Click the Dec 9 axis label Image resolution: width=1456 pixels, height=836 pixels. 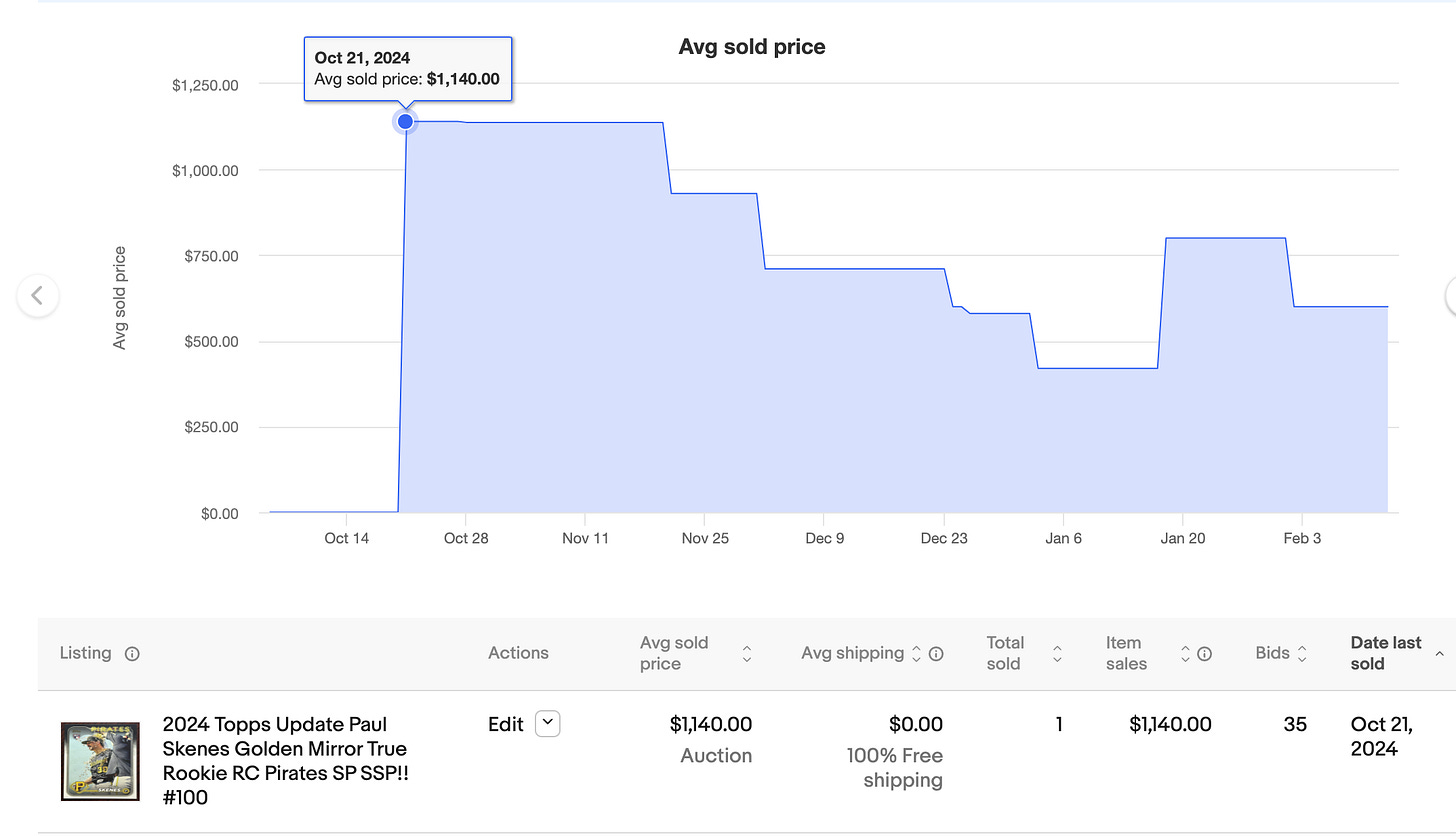pyautogui.click(x=824, y=538)
